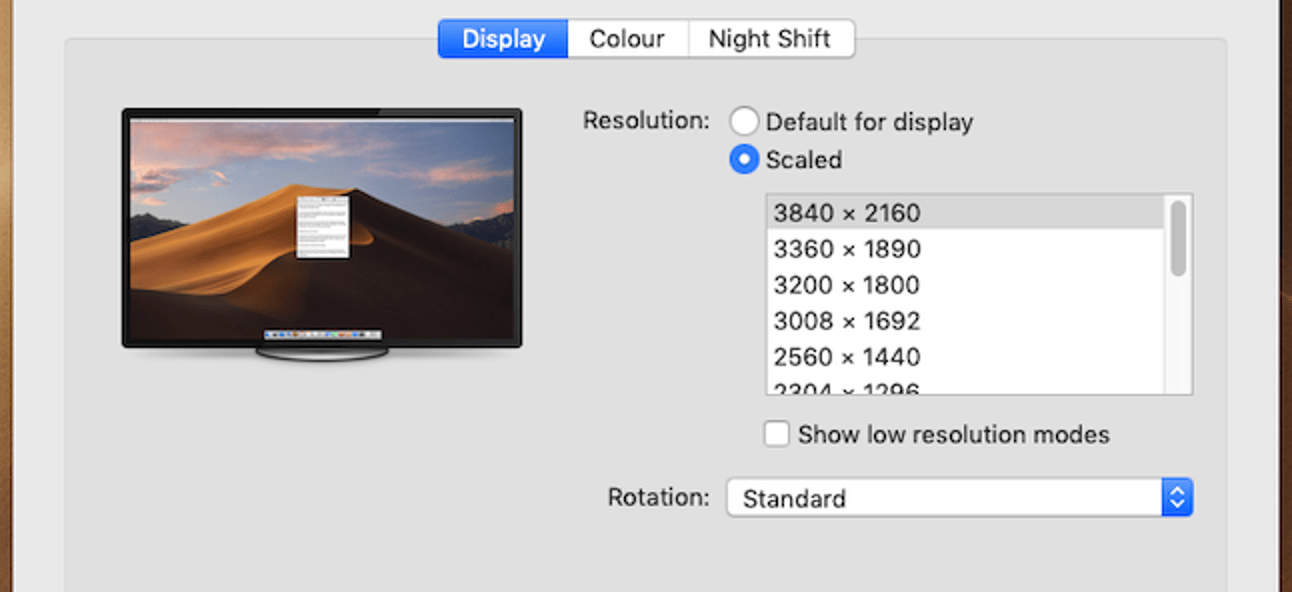Click the Rotation dropdown's blue chevron arrows
Screen dimensions: 1292x592
point(1178,497)
